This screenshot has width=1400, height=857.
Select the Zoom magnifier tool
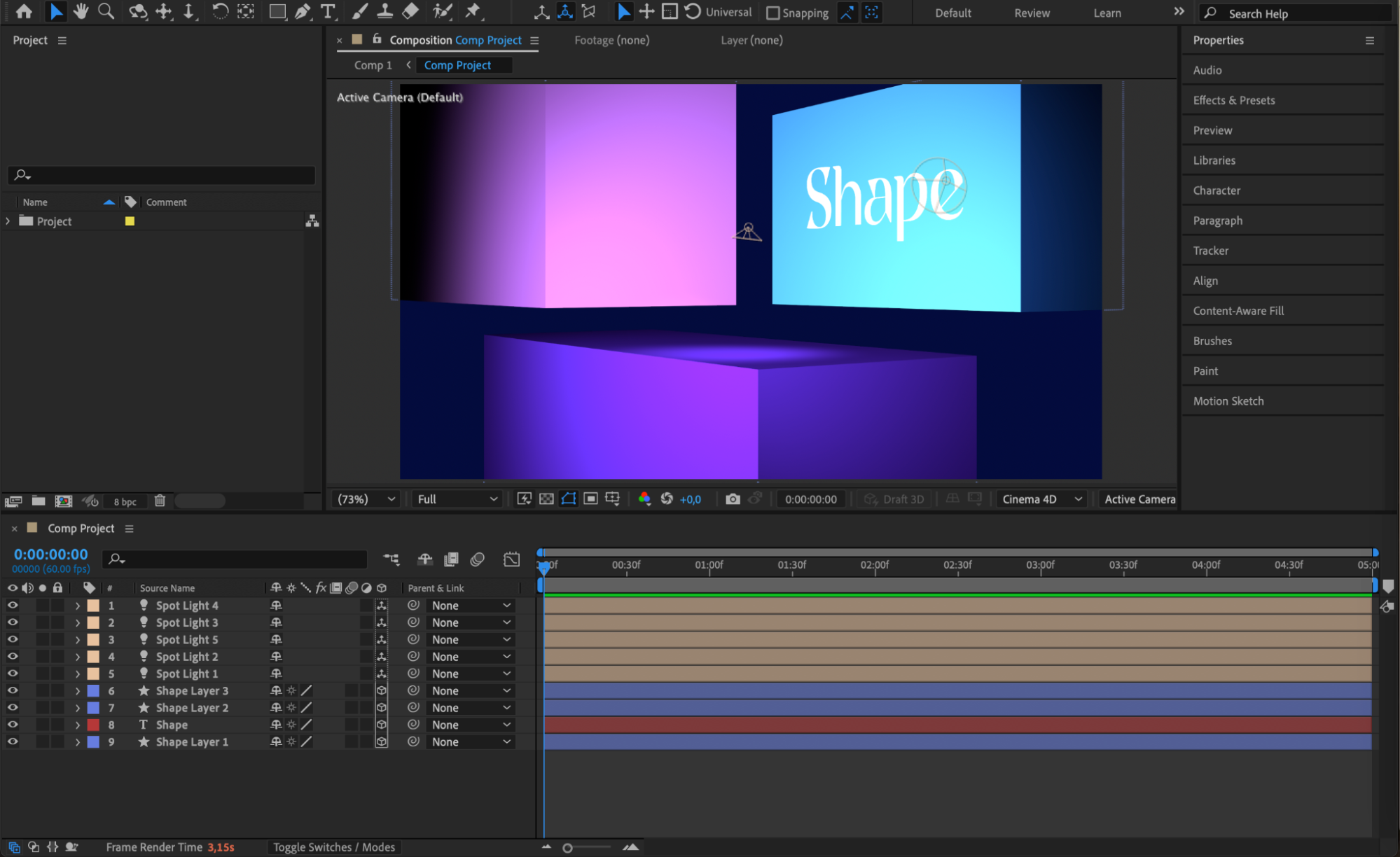pyautogui.click(x=106, y=11)
